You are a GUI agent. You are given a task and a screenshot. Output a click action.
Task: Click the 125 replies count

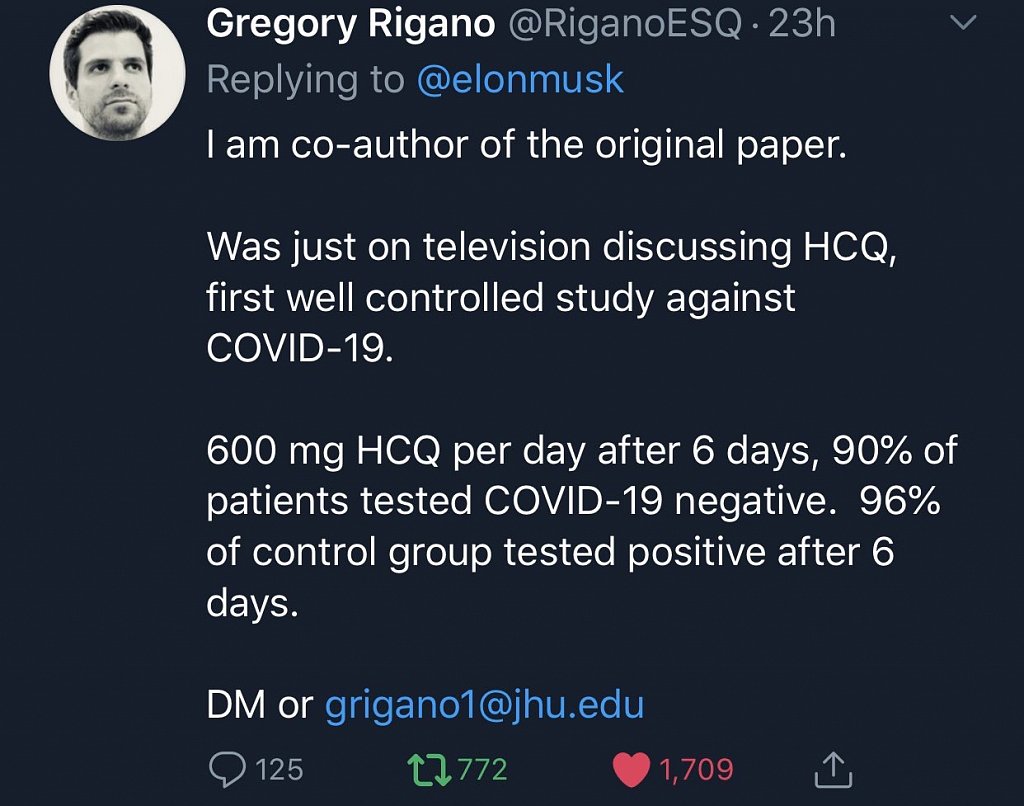point(280,769)
